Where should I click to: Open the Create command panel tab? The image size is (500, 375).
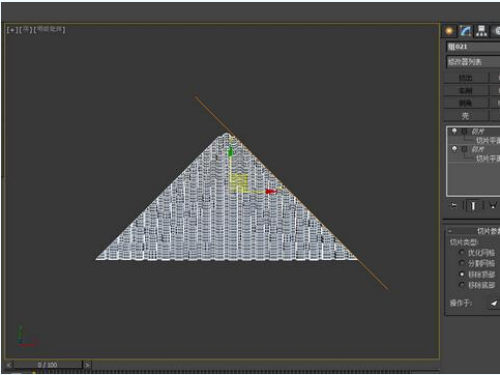[449, 31]
